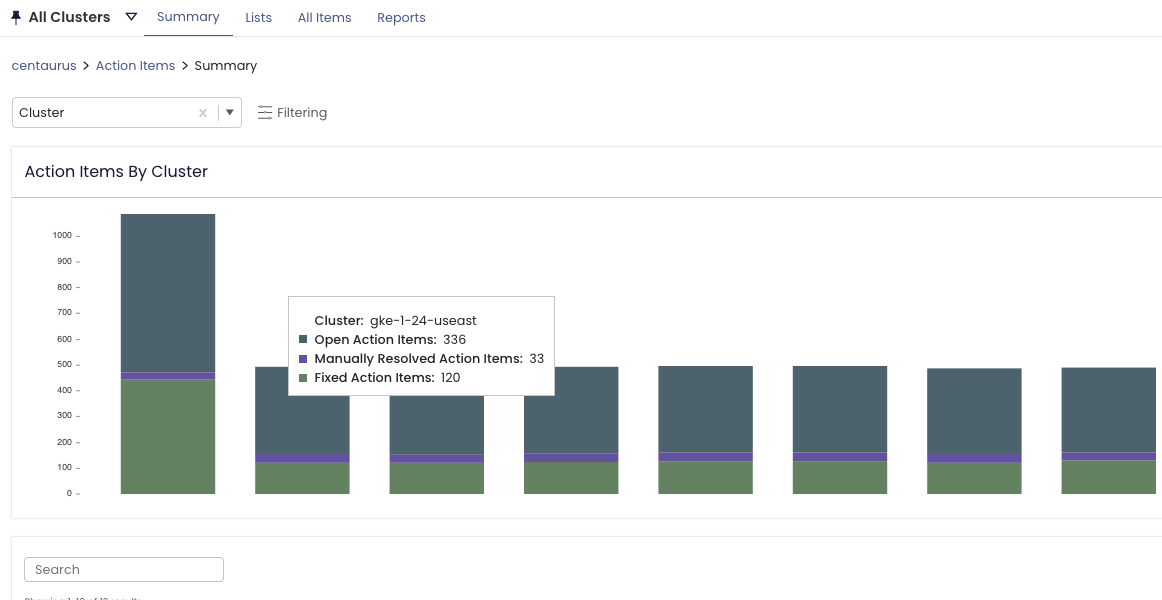This screenshot has height=600, width=1162.
Task: Expand the All Clusters dropdown triangle
Action: (131, 16)
